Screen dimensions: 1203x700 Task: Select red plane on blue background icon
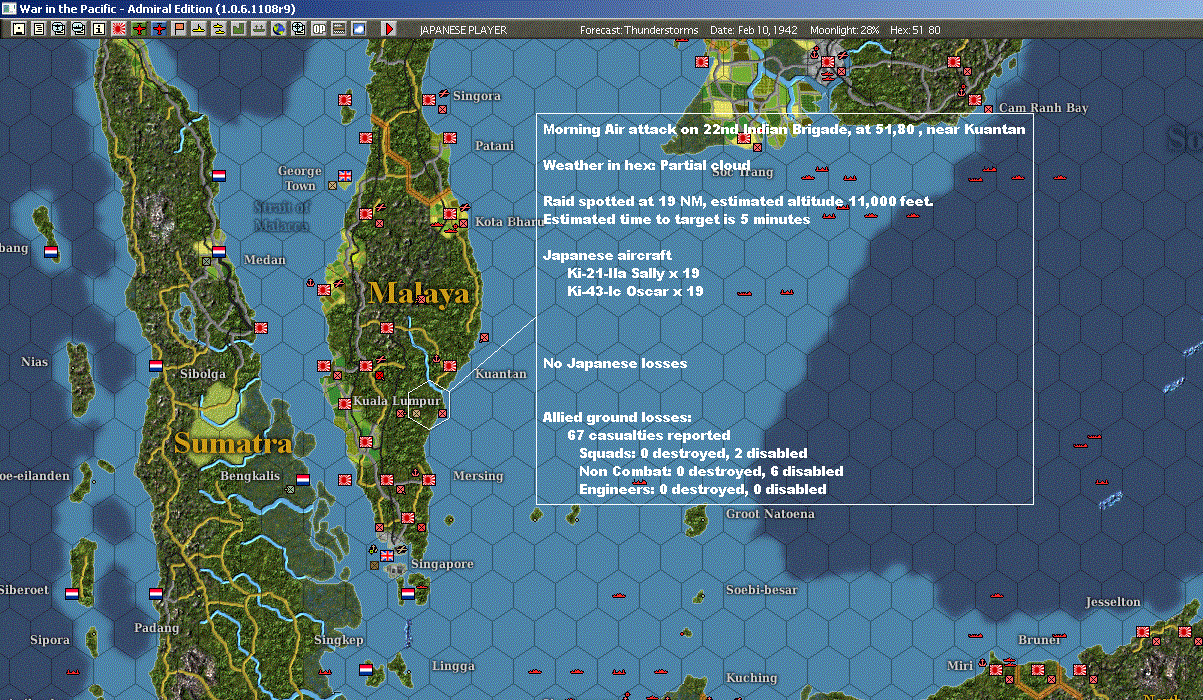coord(160,29)
